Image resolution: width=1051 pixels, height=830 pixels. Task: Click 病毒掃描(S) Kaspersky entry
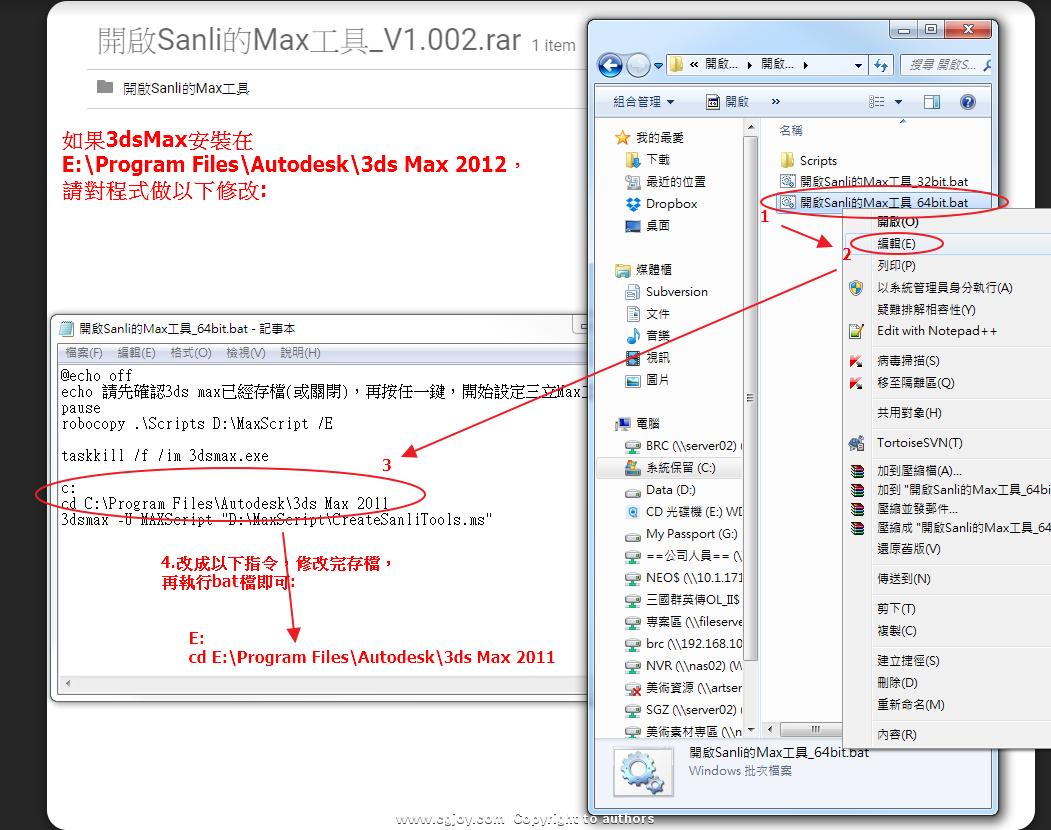tap(909, 361)
